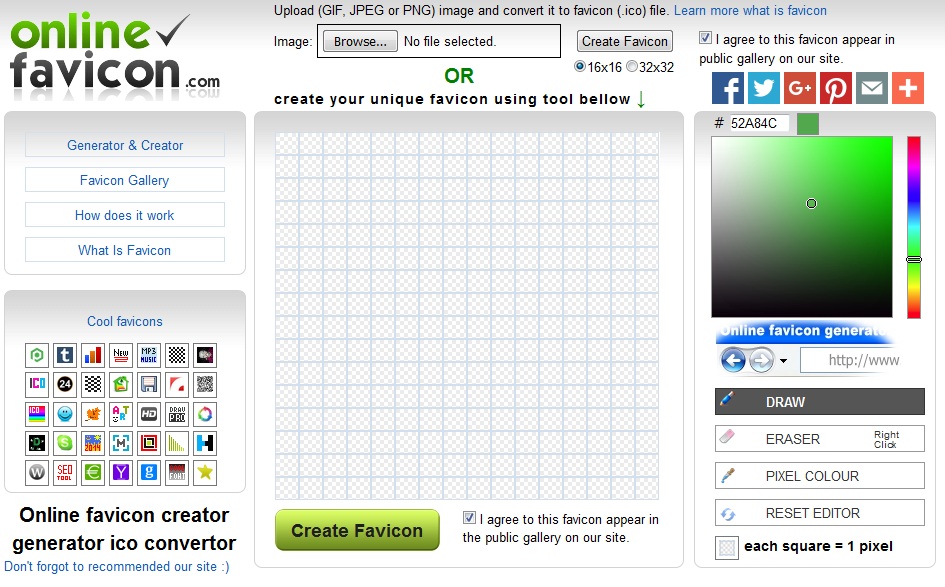Select the SEO Tool favicon
Screen dimensions: 945x587
(x=64, y=472)
